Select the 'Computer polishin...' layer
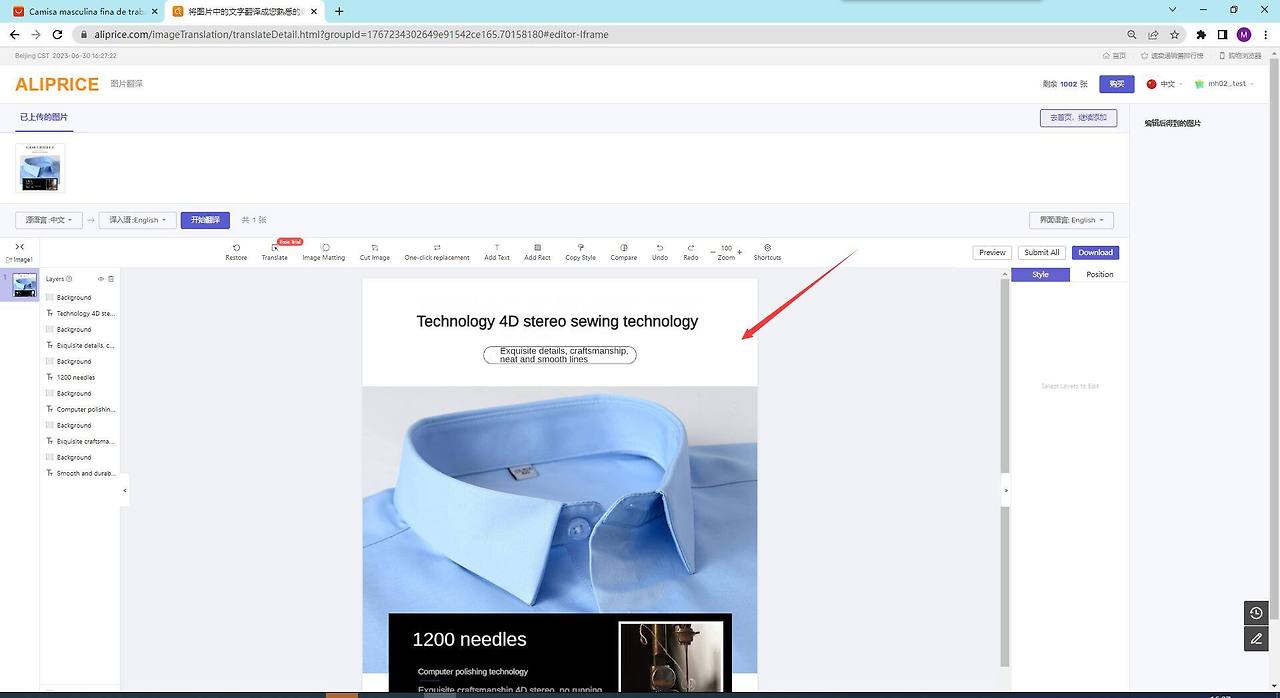The width and height of the screenshot is (1280, 698). click(x=81, y=409)
